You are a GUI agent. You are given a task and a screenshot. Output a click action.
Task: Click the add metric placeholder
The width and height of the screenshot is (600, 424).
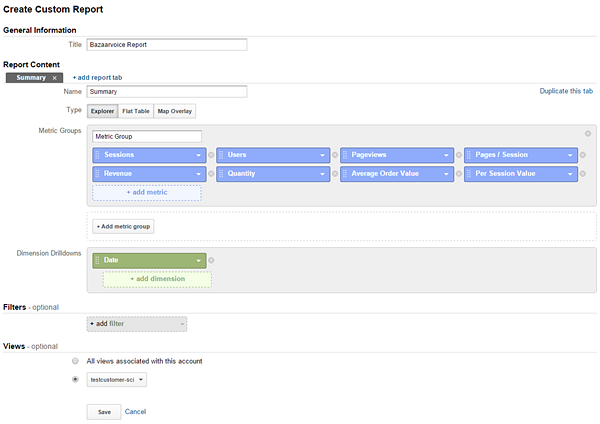pos(147,192)
